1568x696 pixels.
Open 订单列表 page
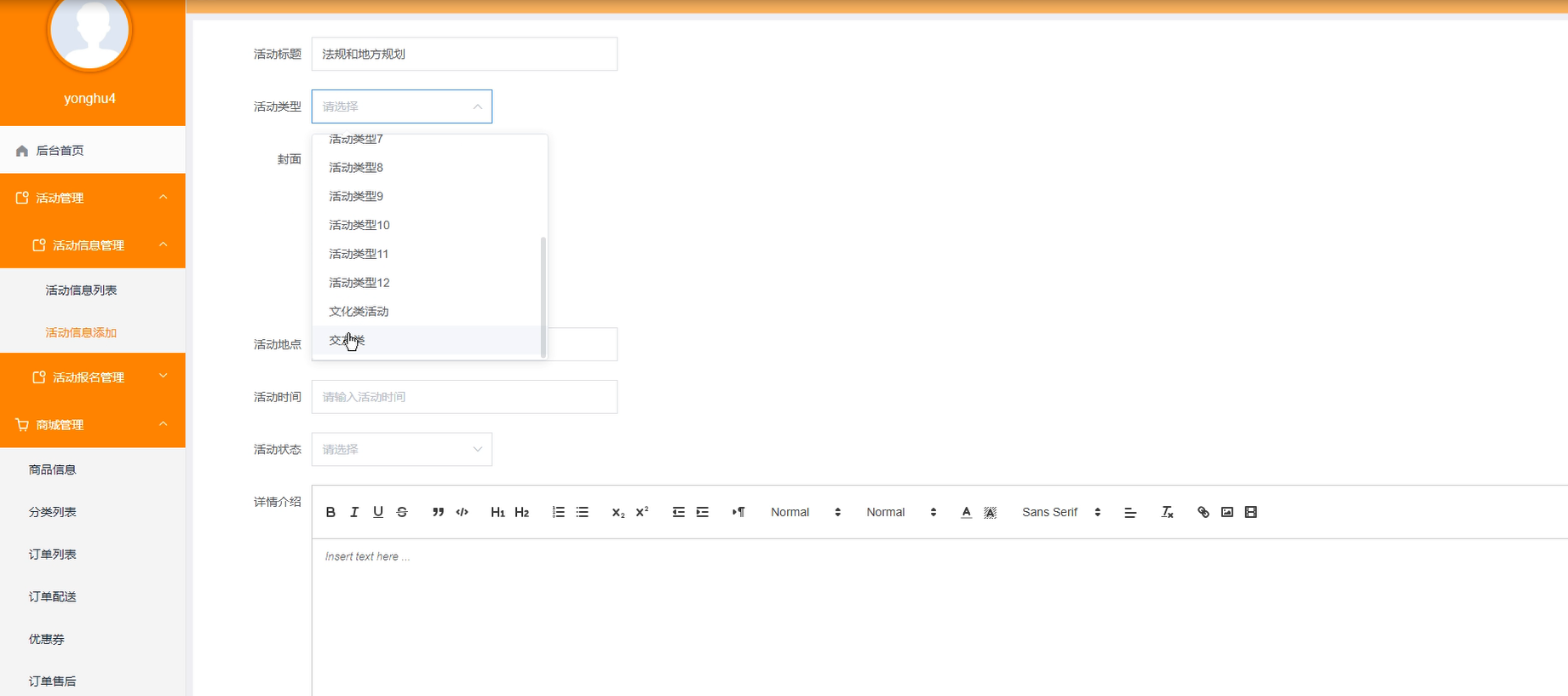tap(53, 554)
